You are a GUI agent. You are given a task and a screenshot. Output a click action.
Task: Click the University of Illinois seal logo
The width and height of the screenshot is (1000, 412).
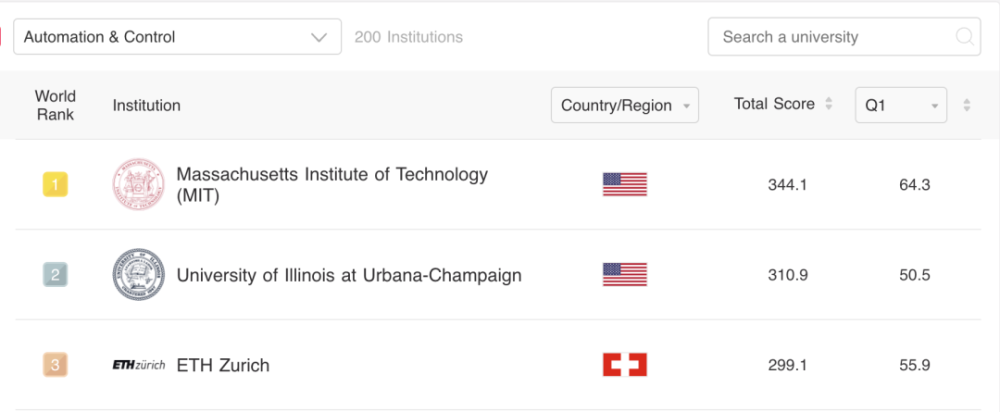click(136, 274)
